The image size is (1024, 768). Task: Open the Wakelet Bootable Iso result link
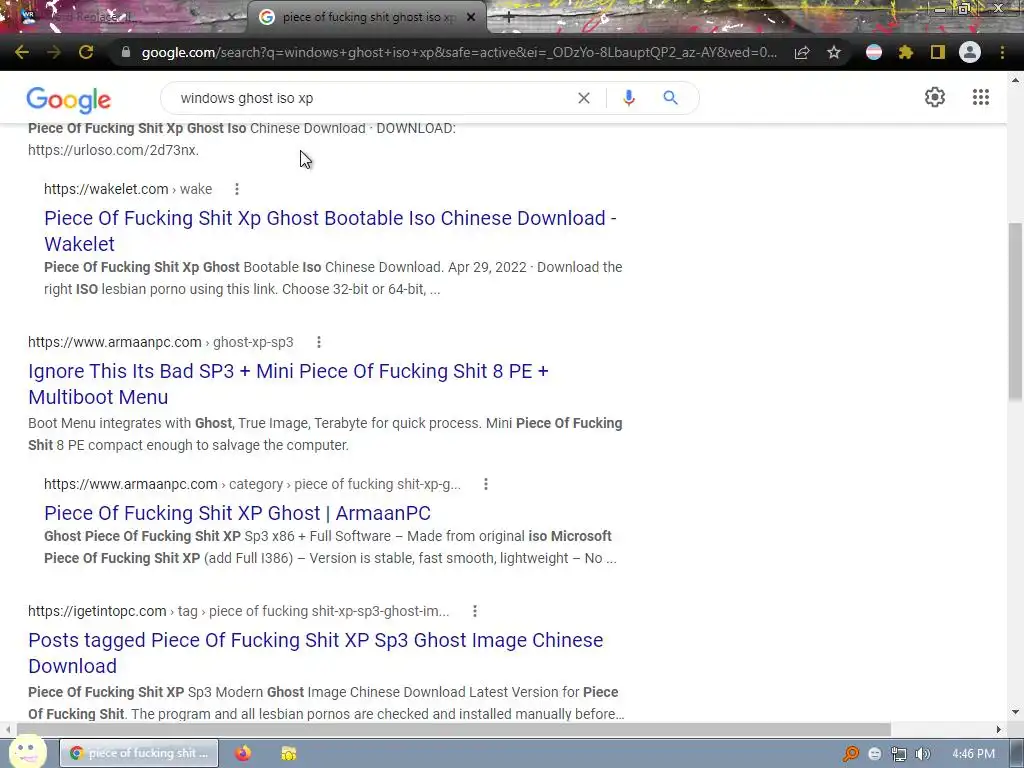(330, 231)
